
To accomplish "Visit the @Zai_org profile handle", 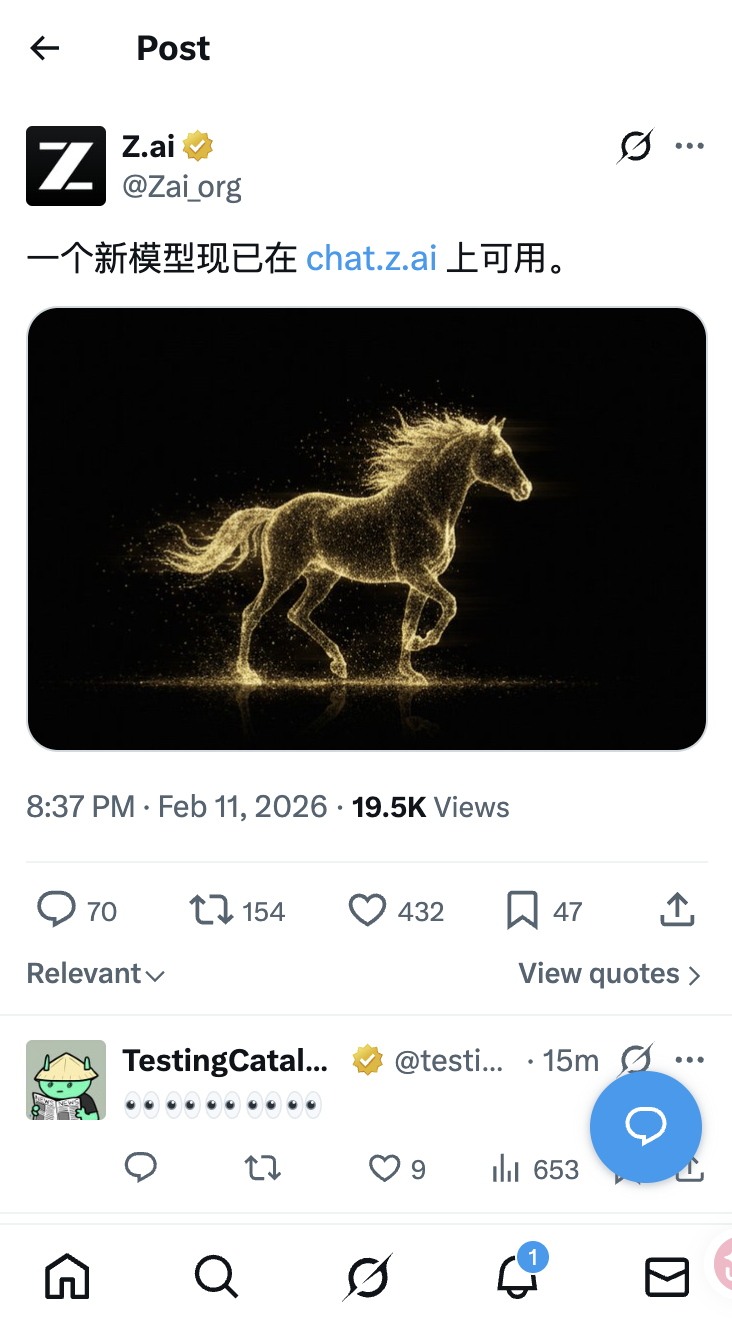I will [181, 186].
